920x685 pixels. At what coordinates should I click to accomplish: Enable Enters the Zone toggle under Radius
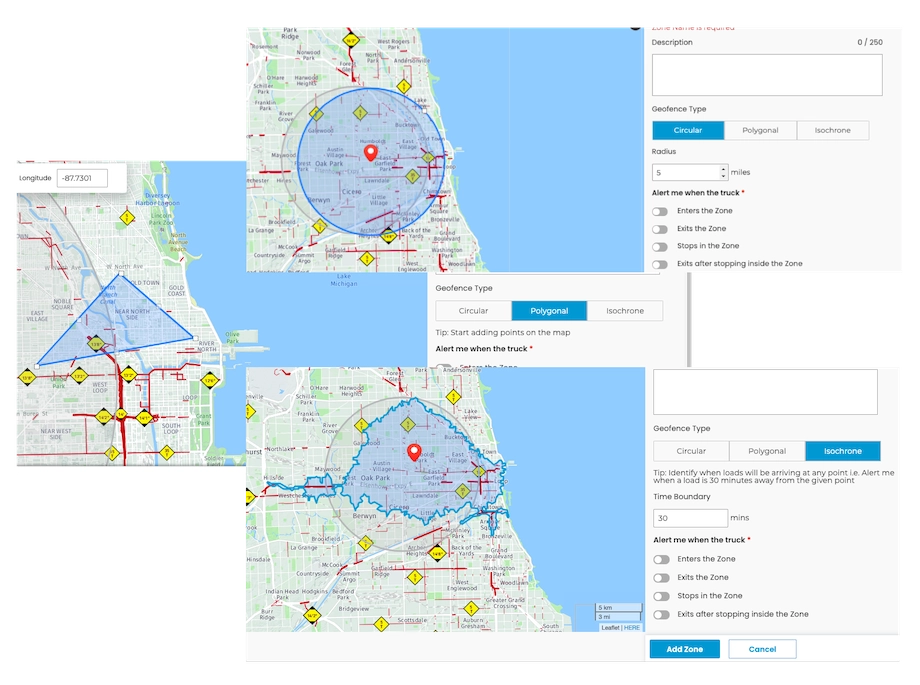(660, 211)
